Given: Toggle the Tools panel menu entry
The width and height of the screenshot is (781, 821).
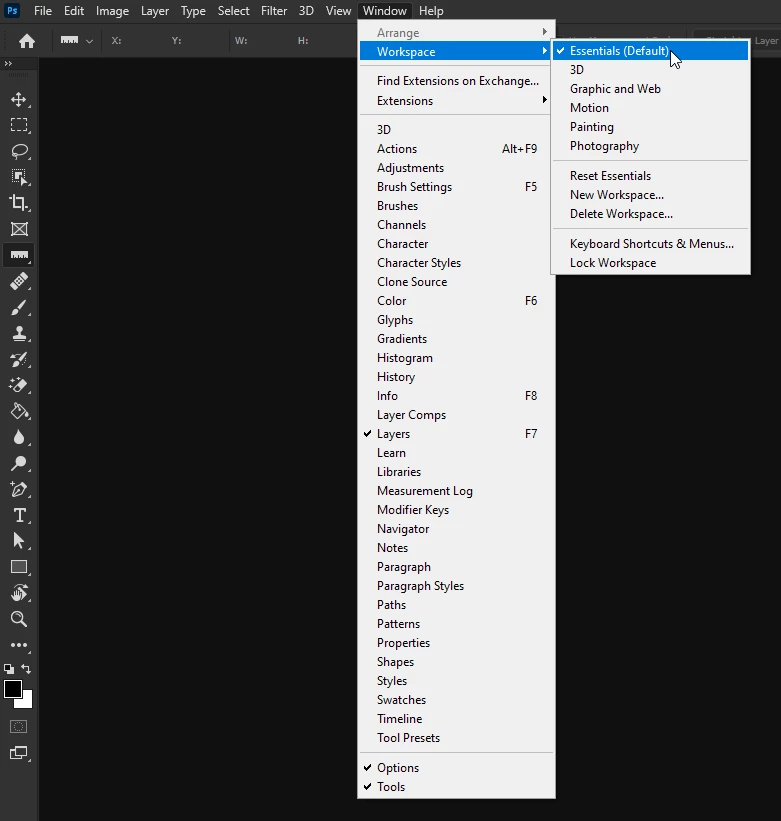Looking at the screenshot, I should pyautogui.click(x=456, y=786).
